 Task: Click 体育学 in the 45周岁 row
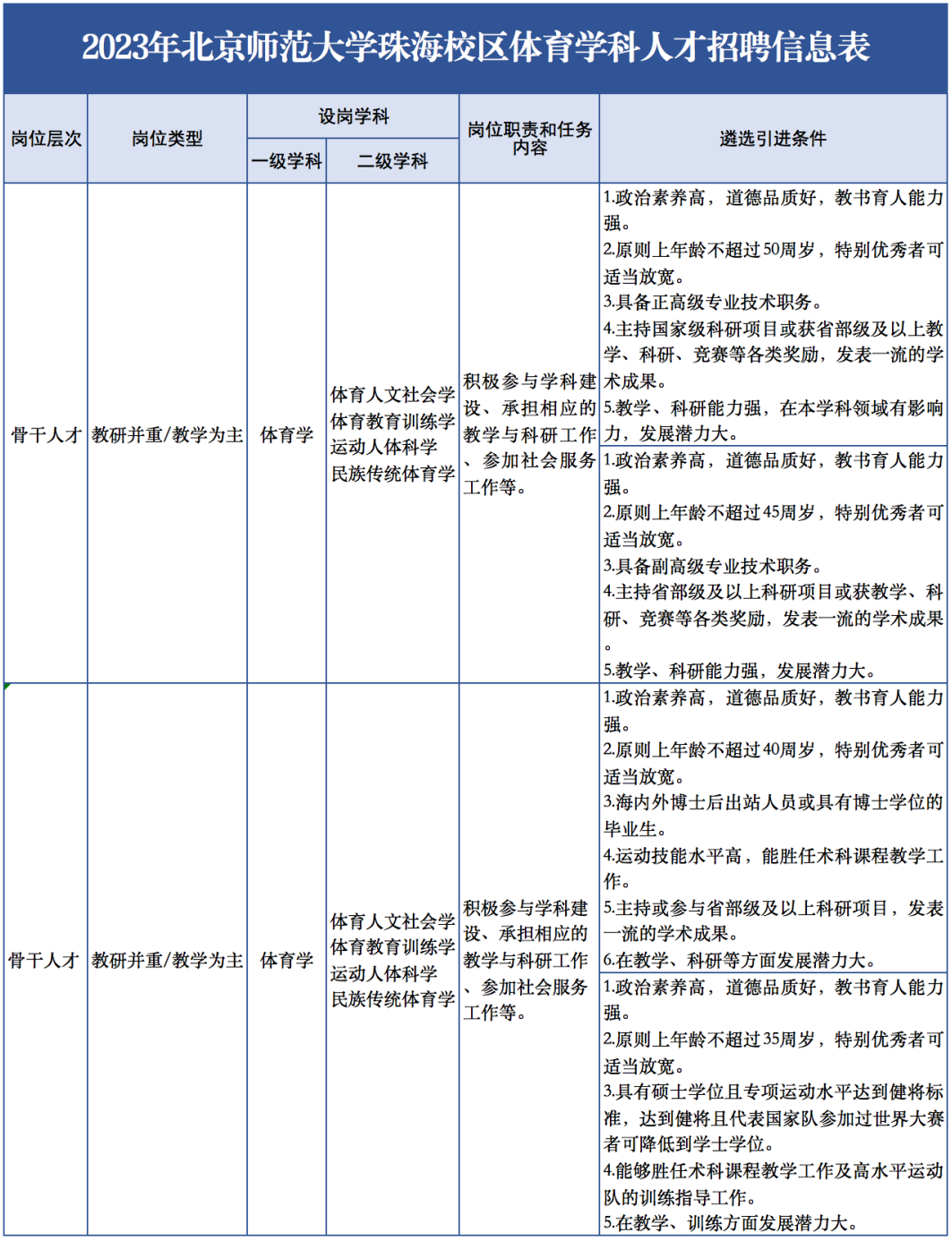coord(287,435)
